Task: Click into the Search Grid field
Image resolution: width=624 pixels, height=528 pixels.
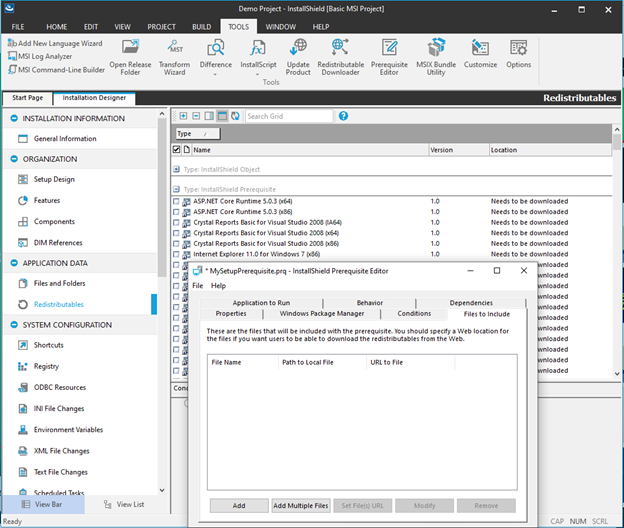Action: (289, 116)
